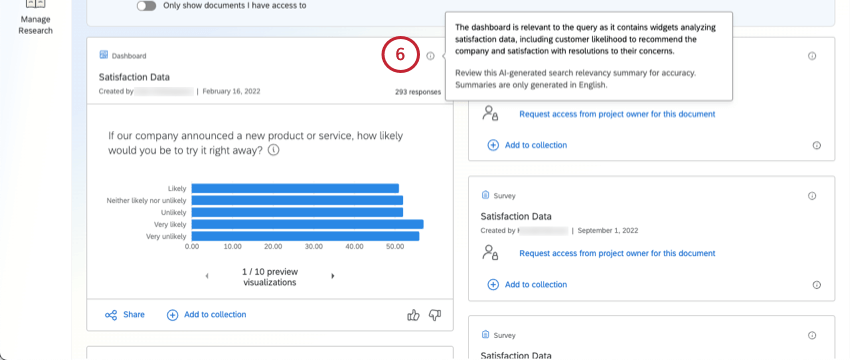This screenshot has height=360, width=850.
Task: Click the 293 responses text
Action: [x=418, y=92]
